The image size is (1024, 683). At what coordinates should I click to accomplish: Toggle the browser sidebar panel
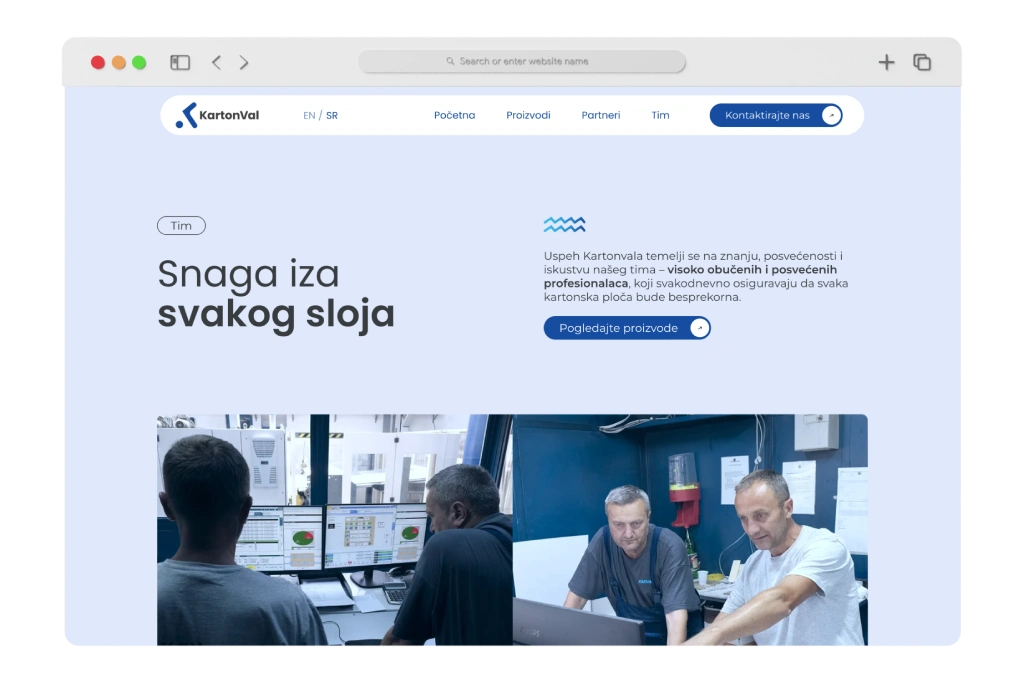coord(180,62)
